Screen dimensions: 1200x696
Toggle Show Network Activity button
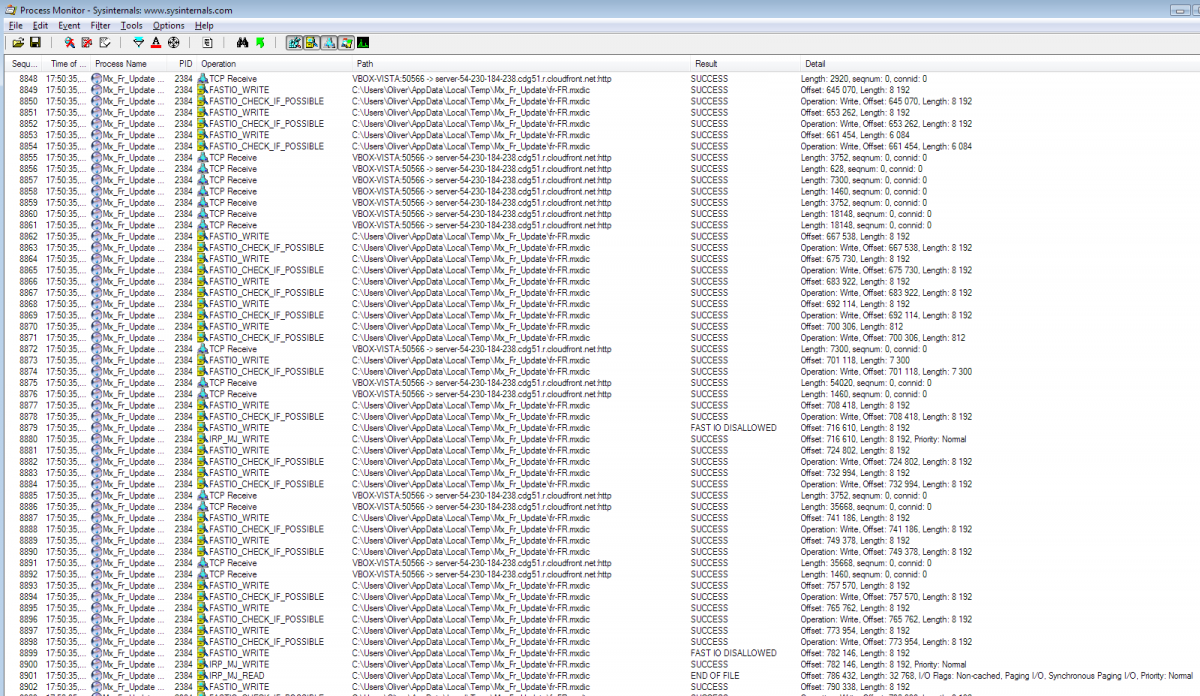pos(328,43)
